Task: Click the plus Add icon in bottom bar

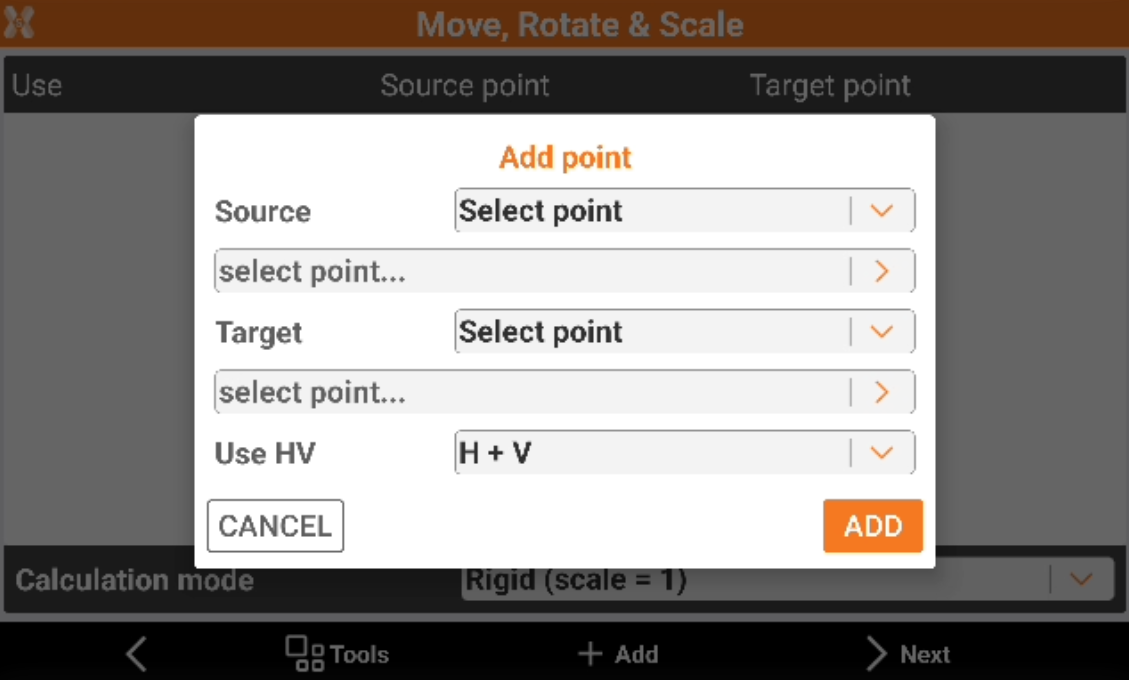Action: 590,654
